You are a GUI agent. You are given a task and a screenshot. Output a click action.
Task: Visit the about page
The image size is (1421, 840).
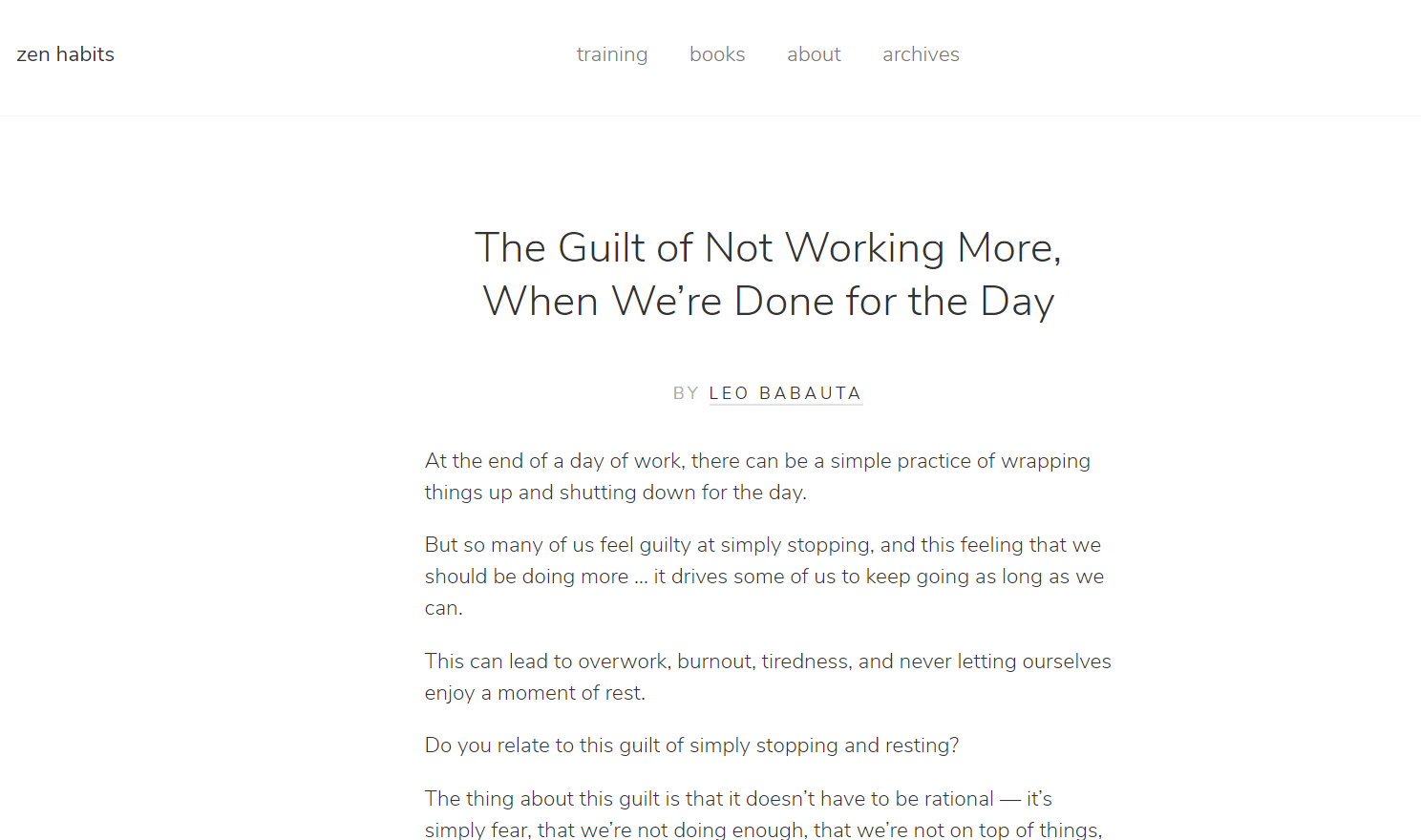tap(814, 54)
